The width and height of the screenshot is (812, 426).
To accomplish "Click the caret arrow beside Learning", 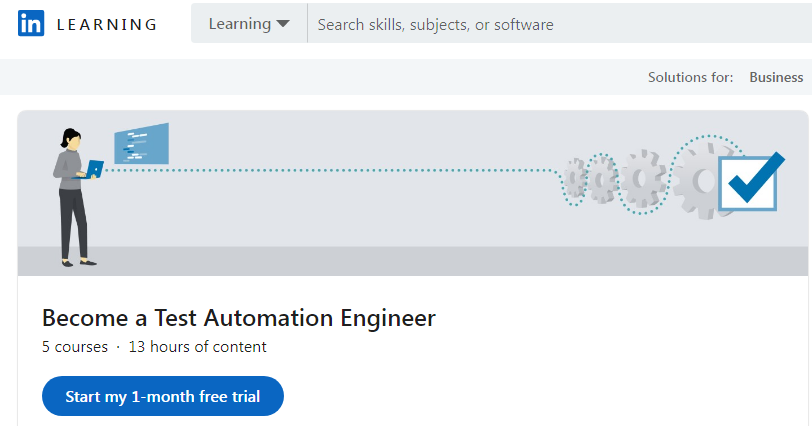I will tap(283, 24).
